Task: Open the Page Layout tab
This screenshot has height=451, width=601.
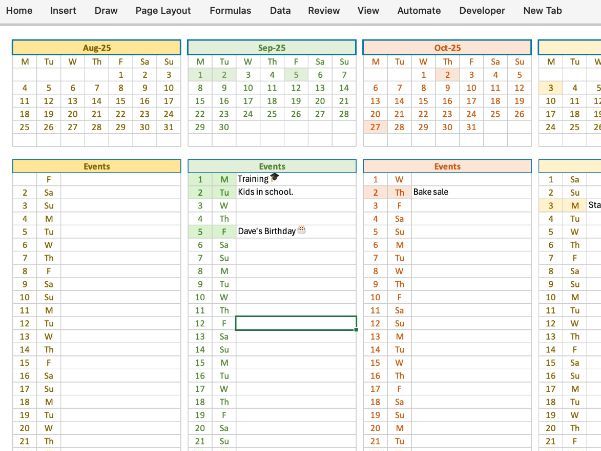Action: point(163,11)
